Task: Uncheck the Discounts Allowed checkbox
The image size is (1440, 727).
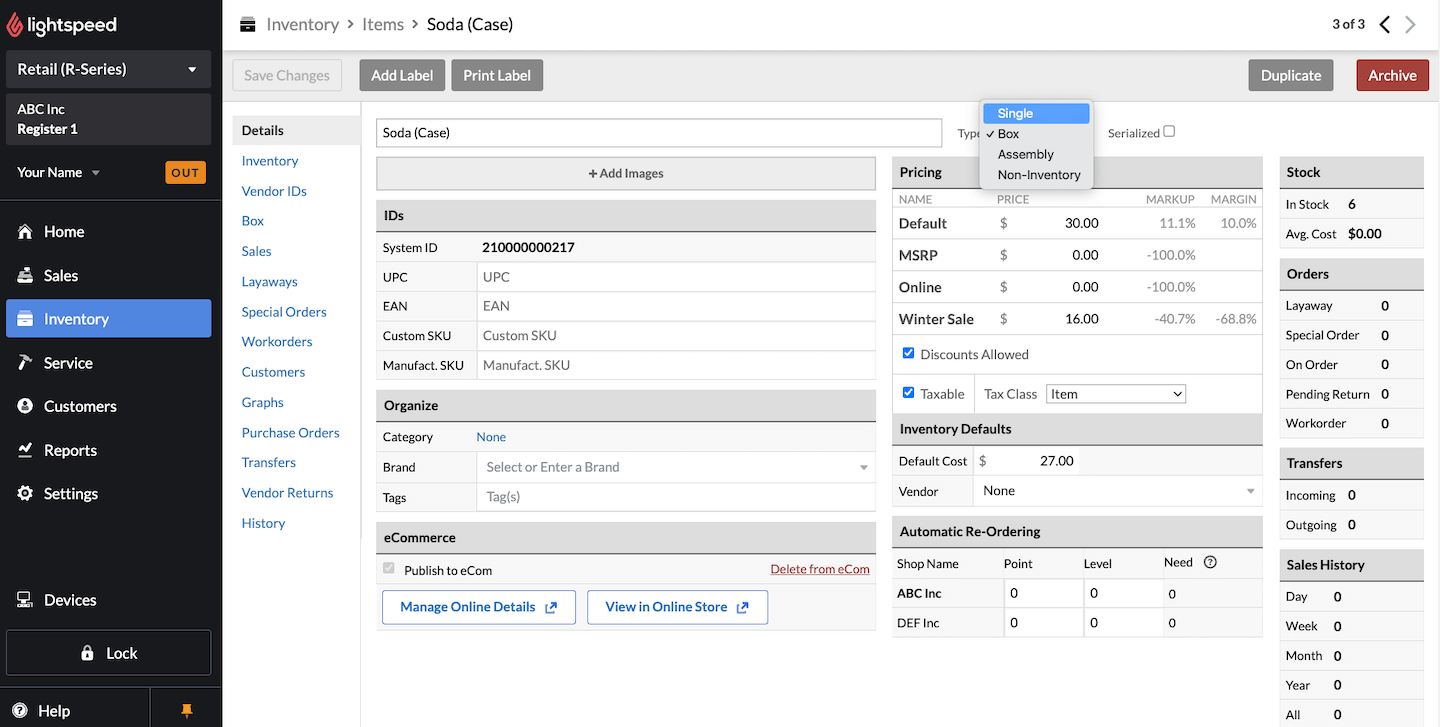Action: pos(908,353)
